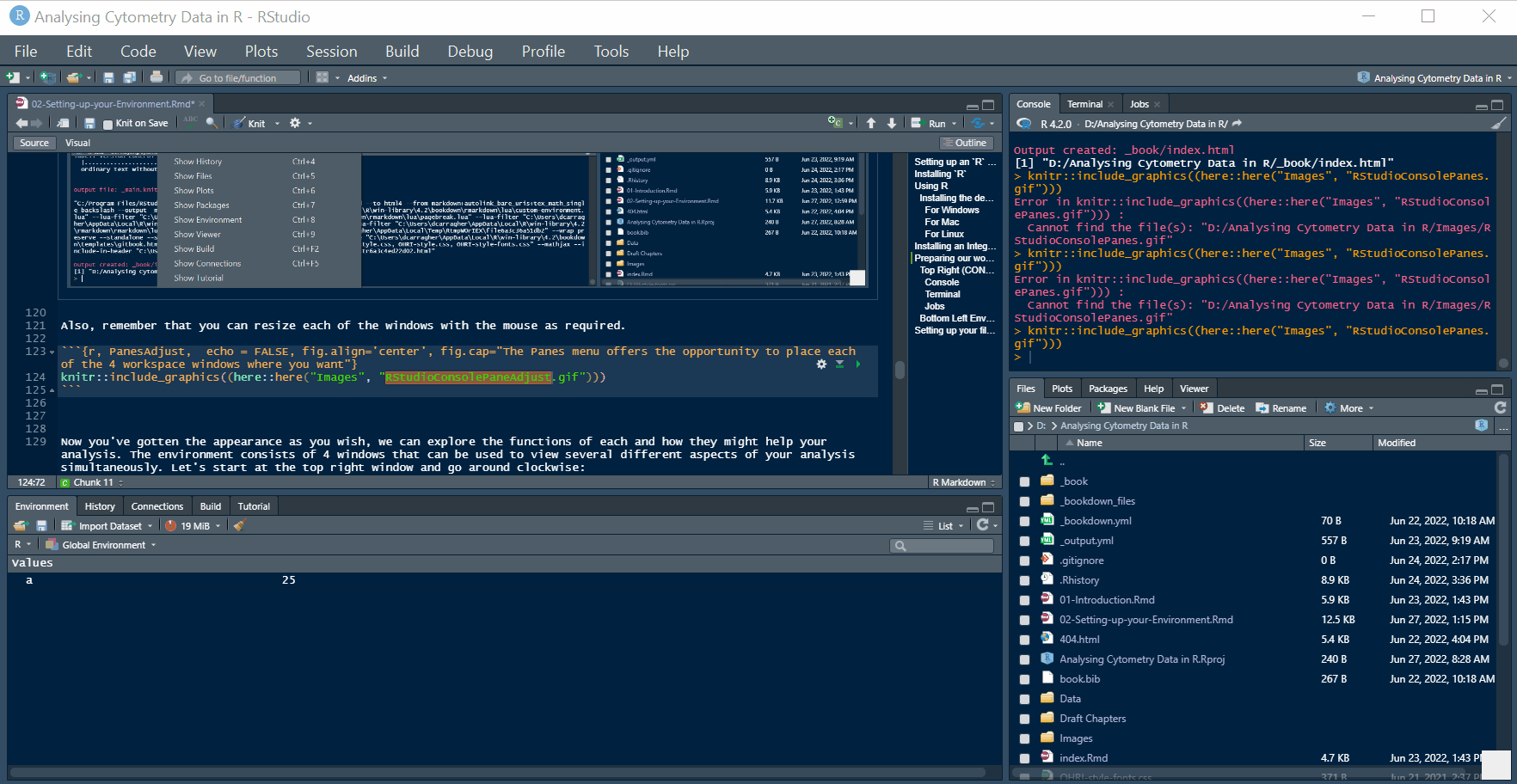The width and height of the screenshot is (1517, 784).
Task: Click the Publish icon in editor toolbar
Action: [x=977, y=123]
